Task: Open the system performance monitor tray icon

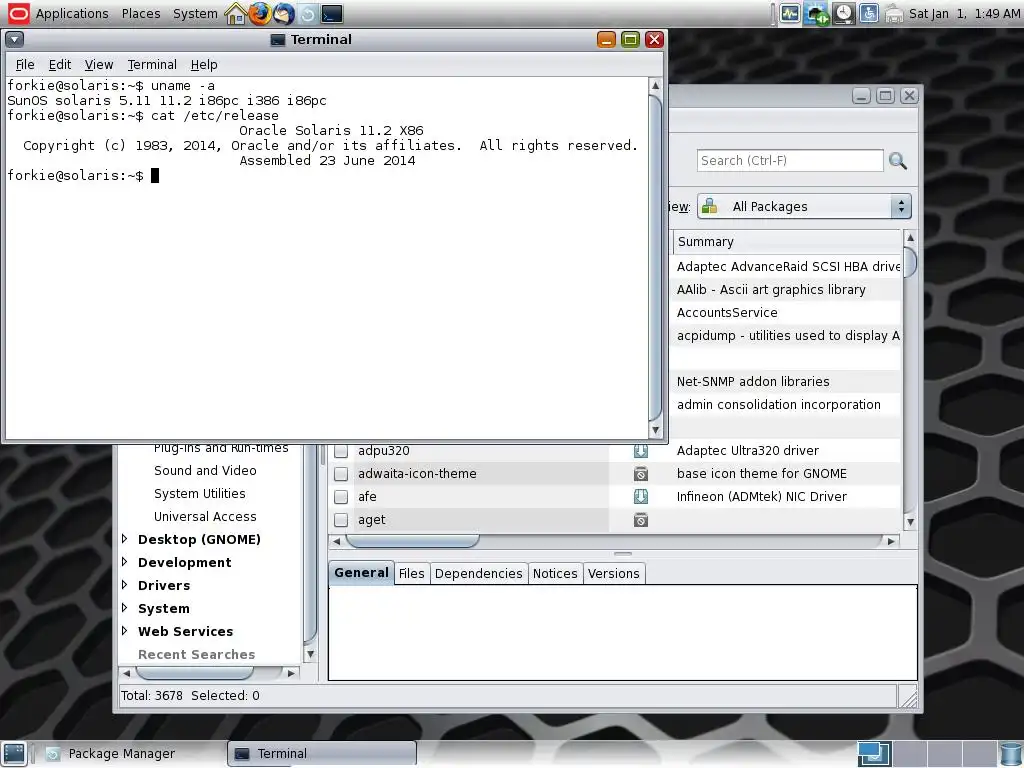Action: (790, 14)
